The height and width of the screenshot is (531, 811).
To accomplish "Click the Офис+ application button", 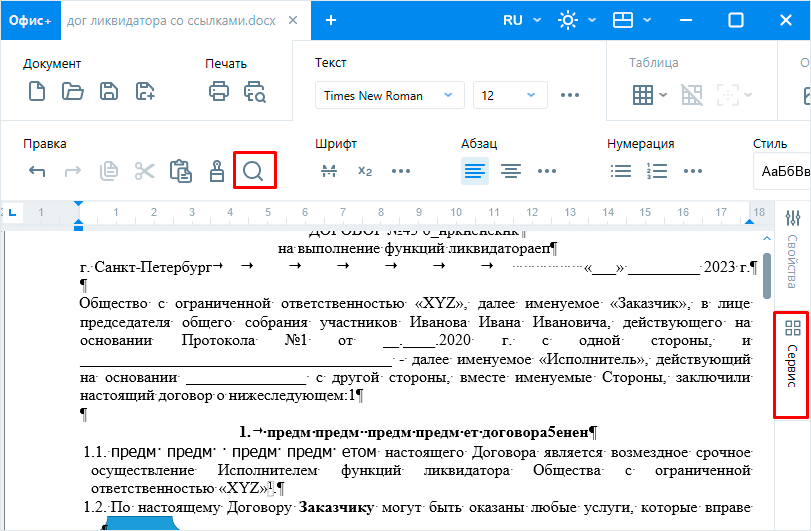I will pos(31,20).
